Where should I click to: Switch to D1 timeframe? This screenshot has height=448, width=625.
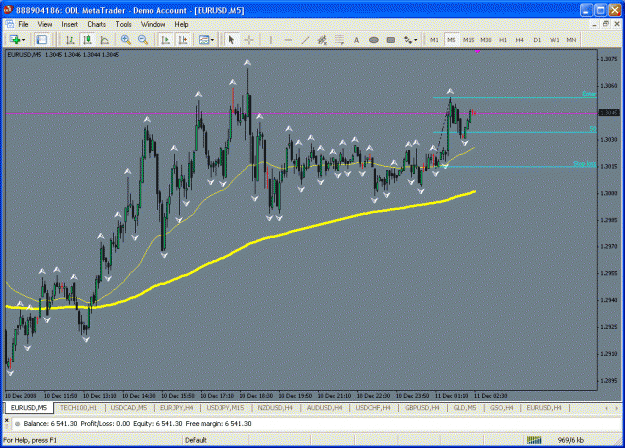pyautogui.click(x=537, y=40)
